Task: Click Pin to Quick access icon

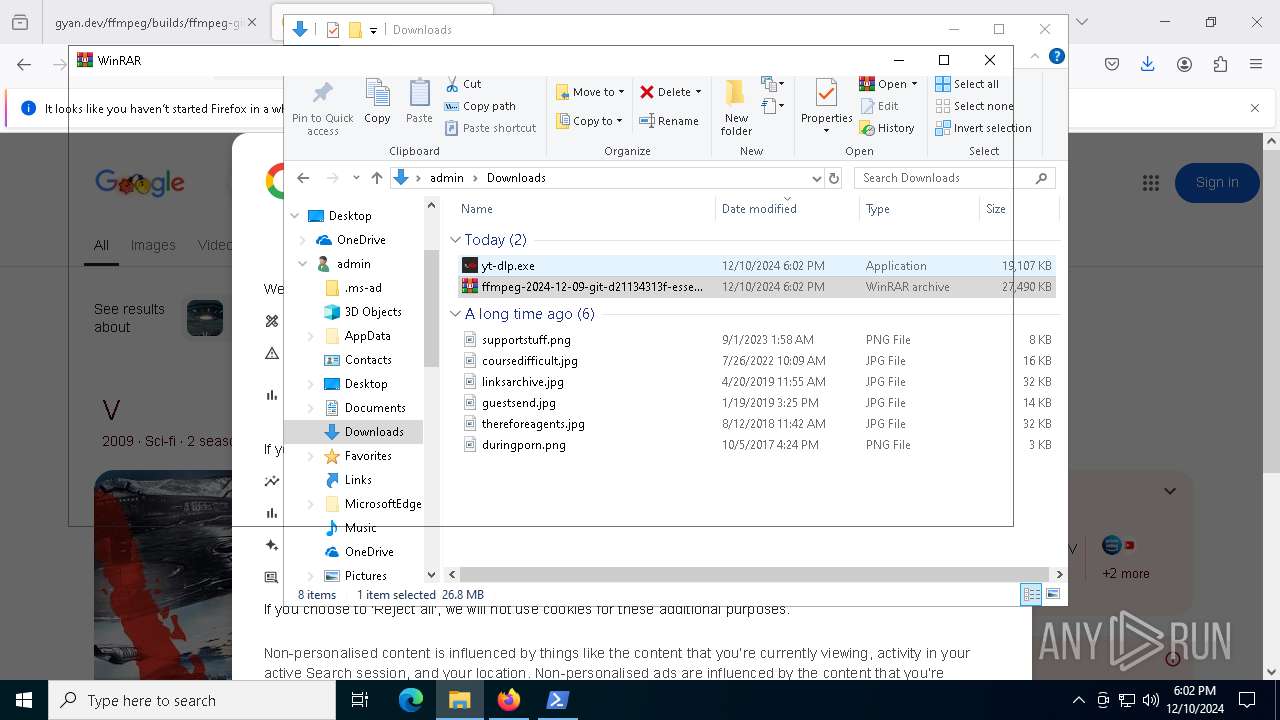Action: click(x=322, y=108)
